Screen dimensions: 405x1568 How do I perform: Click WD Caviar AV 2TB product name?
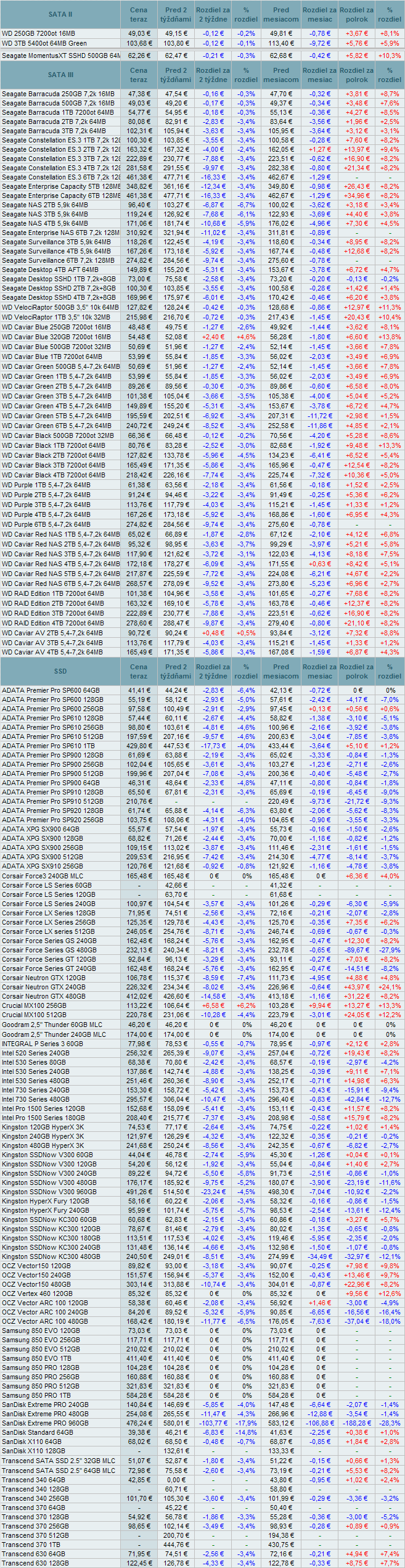point(52,633)
